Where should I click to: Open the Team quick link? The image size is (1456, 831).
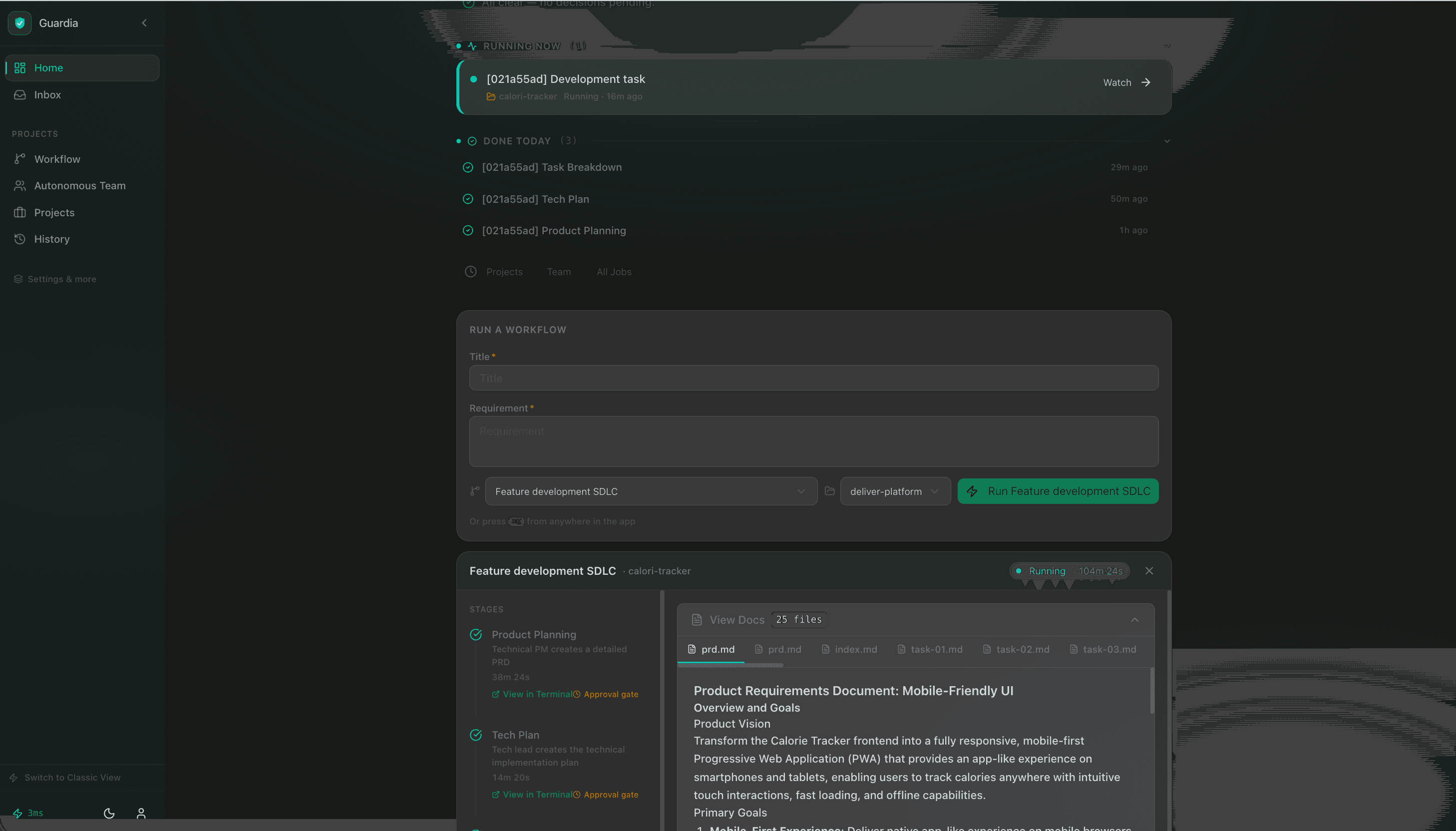tap(559, 272)
